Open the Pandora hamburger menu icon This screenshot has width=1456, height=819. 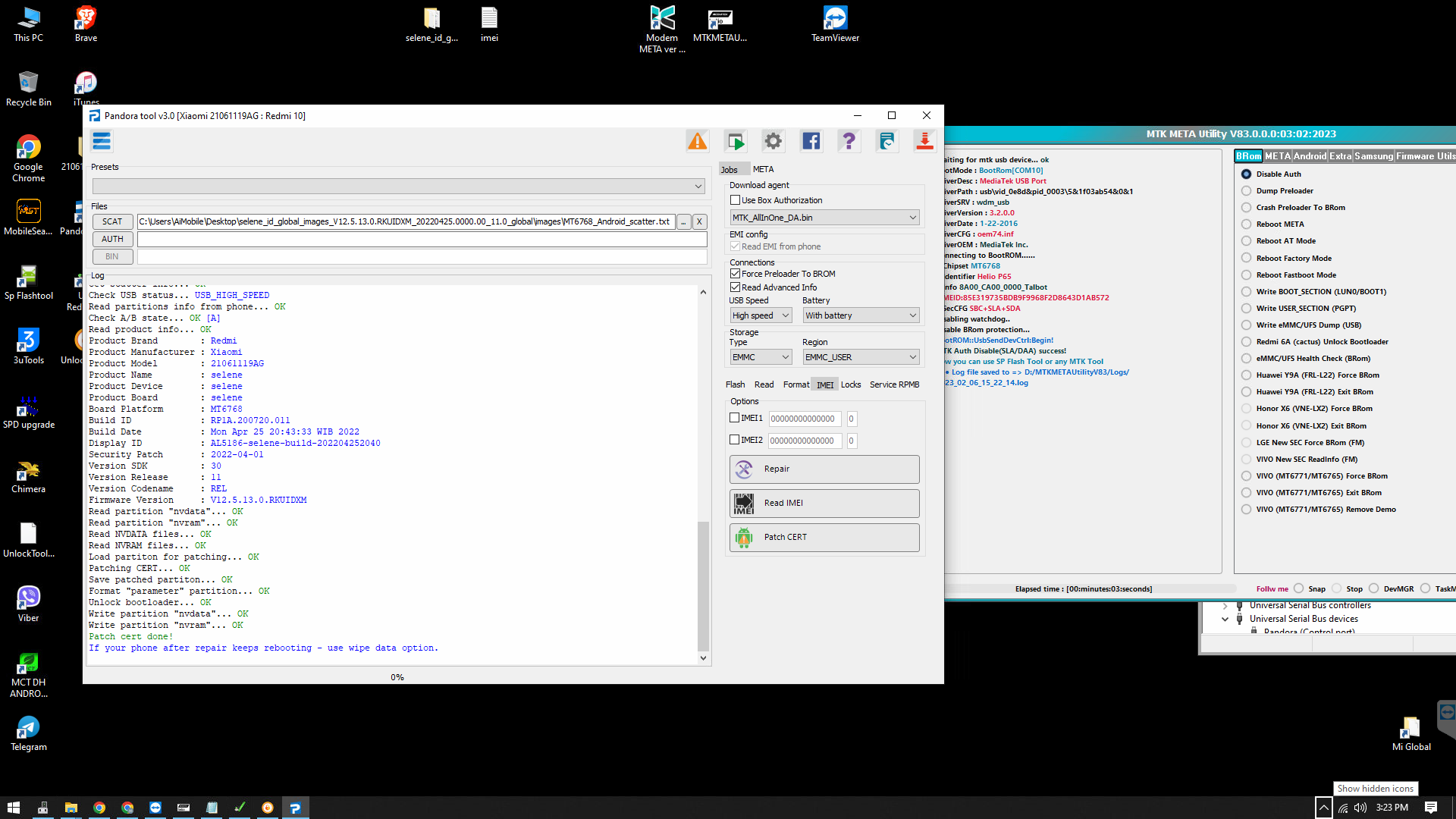point(102,141)
